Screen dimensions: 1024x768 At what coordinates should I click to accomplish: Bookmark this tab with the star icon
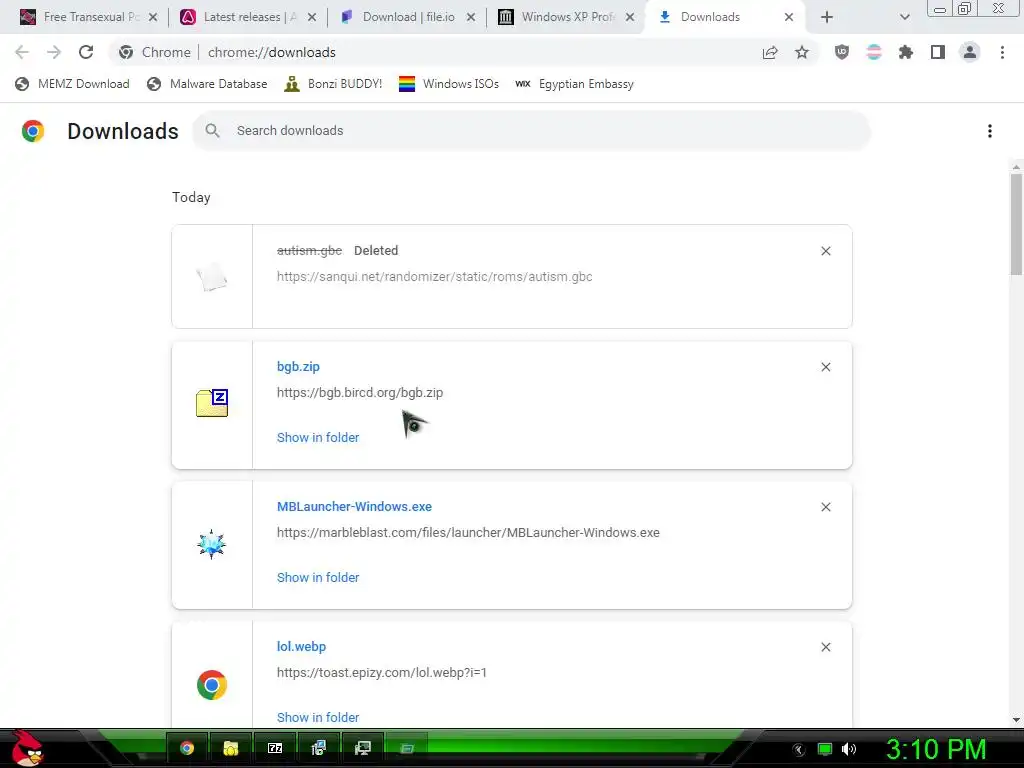pyautogui.click(x=802, y=52)
